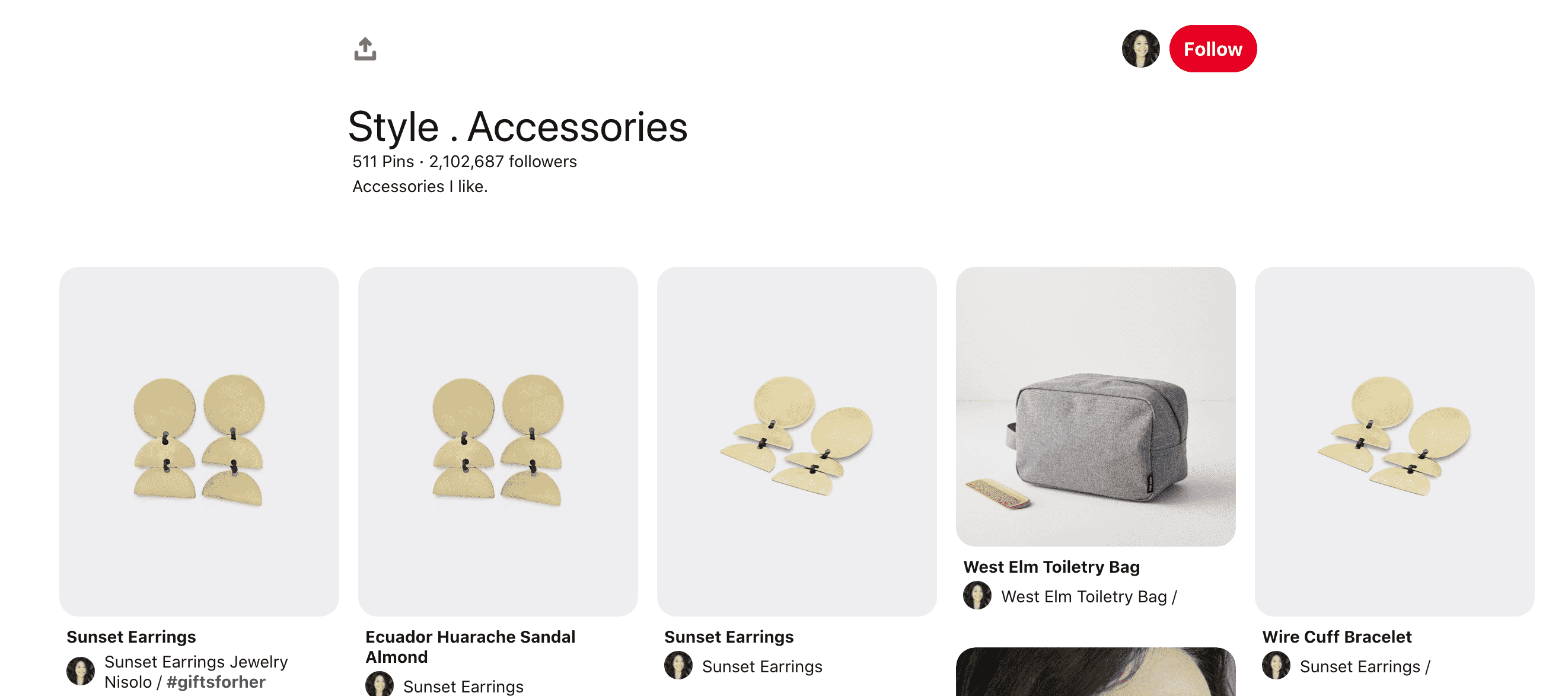Viewport: 1568px width, 696px height.
Task: Open the Ecuador Huarache Sandal Almond pin image
Action: (x=498, y=441)
